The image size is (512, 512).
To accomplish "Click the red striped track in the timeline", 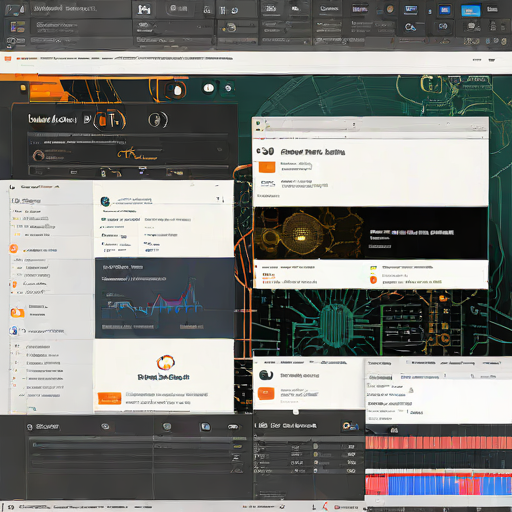I will 438,443.
